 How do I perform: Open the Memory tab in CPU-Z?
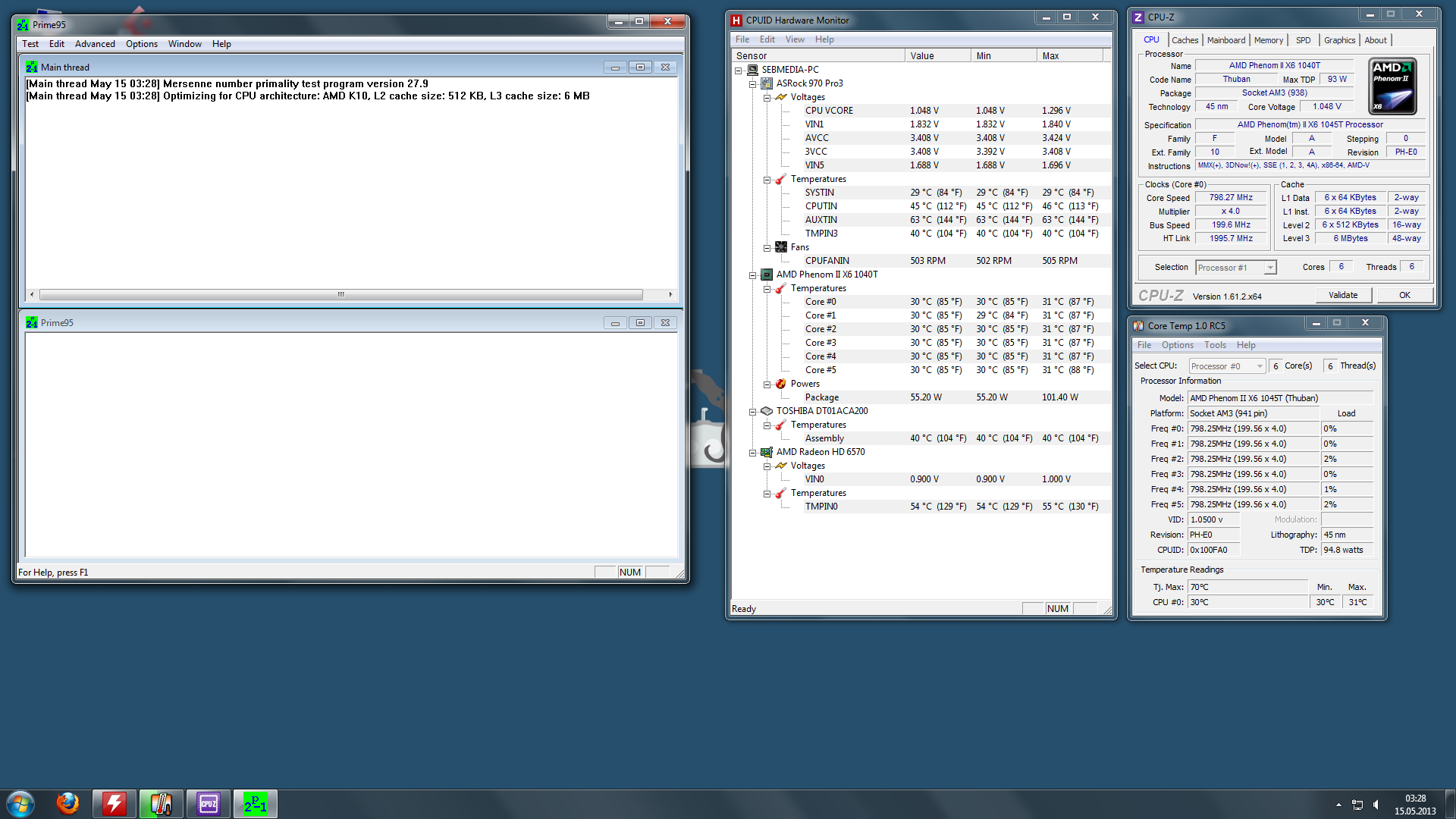pos(1268,40)
